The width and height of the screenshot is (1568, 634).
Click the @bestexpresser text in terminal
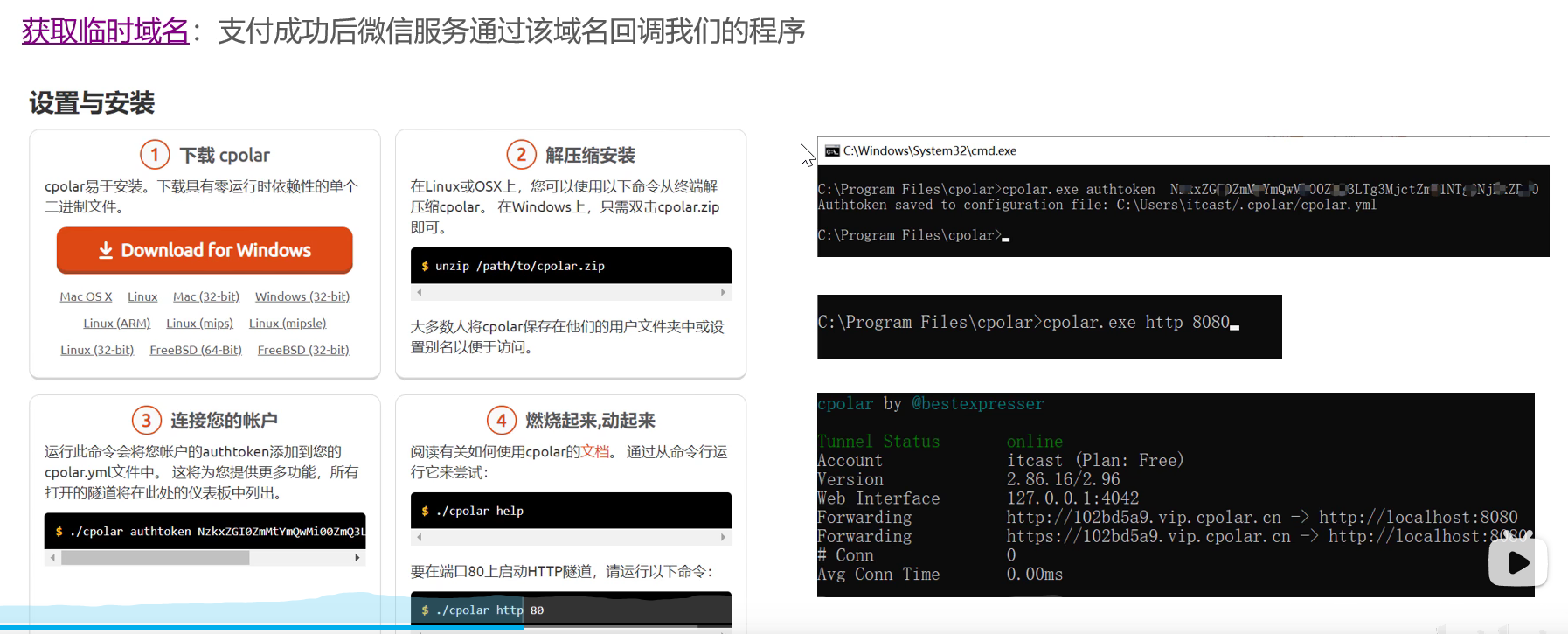[x=977, y=403]
